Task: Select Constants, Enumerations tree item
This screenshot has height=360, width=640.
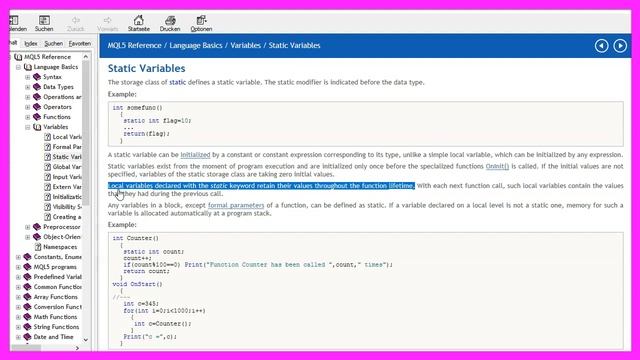Action: click(x=58, y=257)
